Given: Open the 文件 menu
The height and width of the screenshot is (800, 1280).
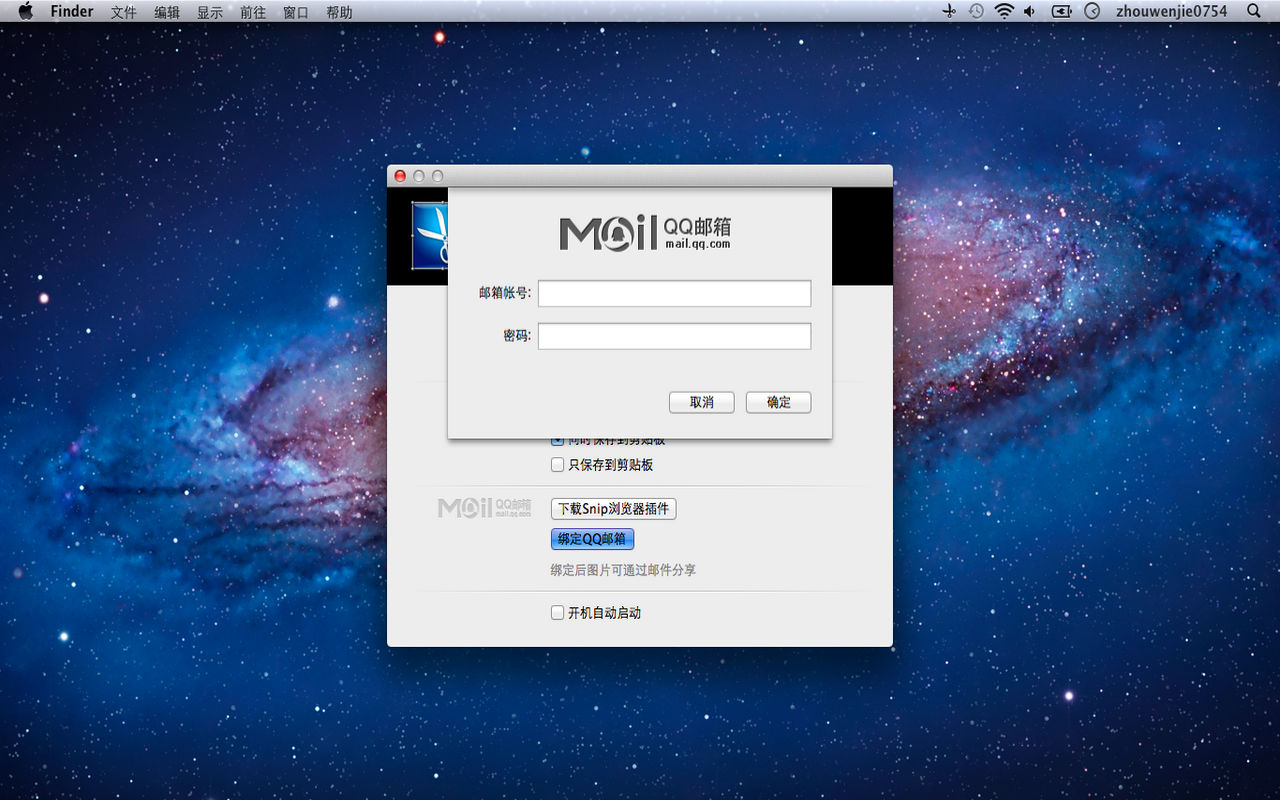Looking at the screenshot, I should point(124,12).
